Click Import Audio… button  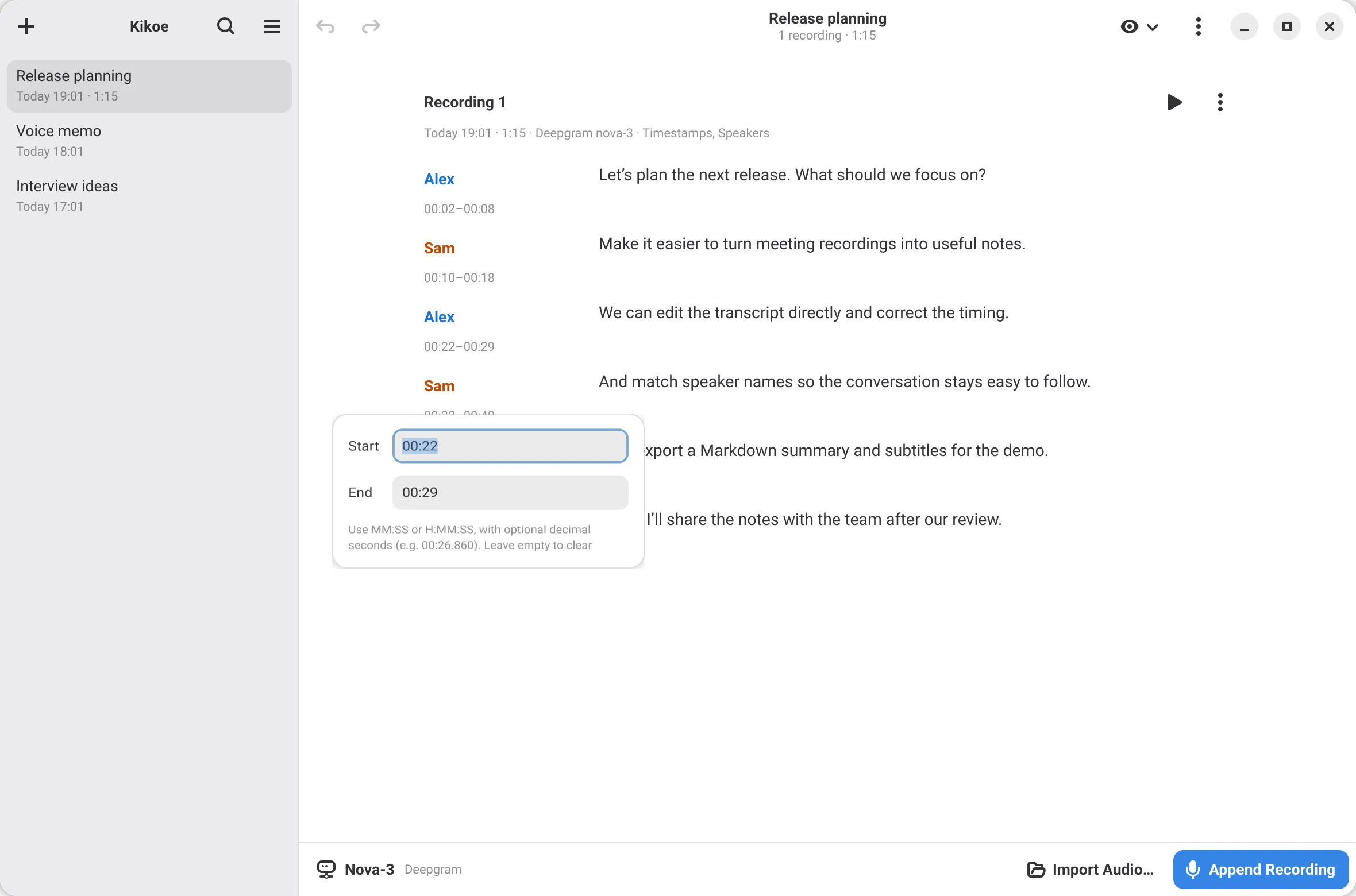[x=1090, y=870]
